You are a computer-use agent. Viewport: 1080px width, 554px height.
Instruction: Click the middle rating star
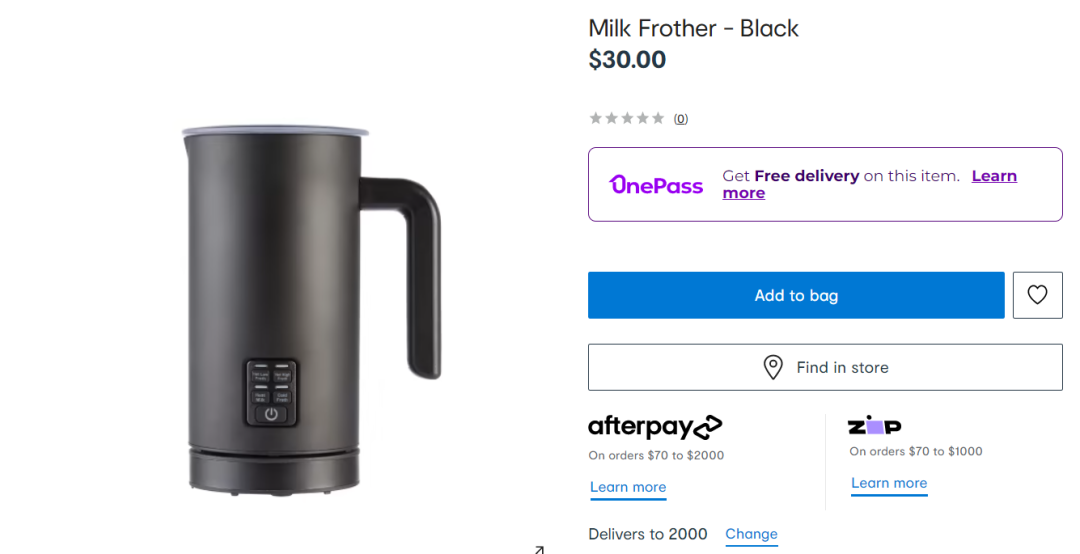pos(627,118)
